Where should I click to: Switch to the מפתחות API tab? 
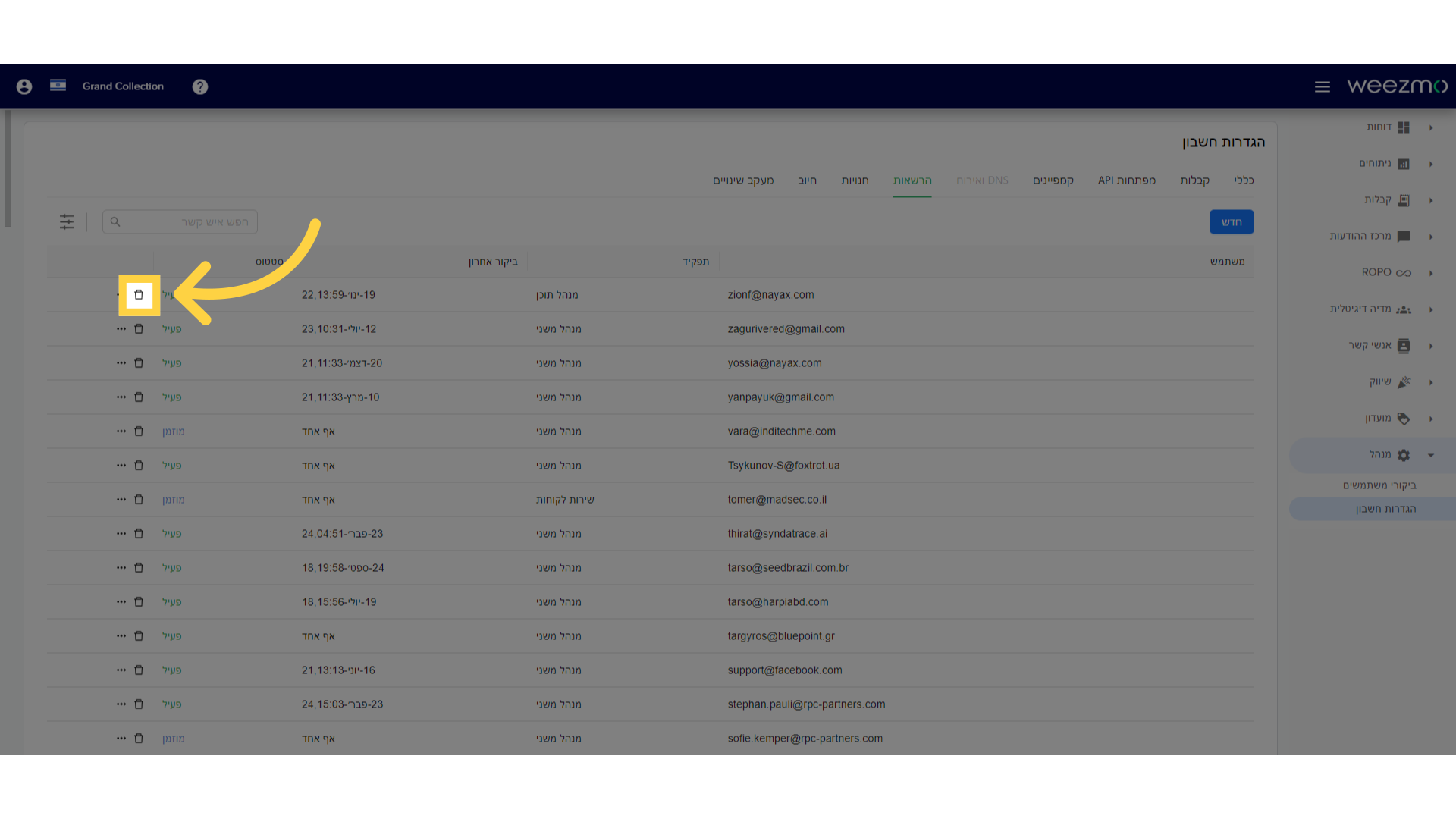(x=1127, y=180)
